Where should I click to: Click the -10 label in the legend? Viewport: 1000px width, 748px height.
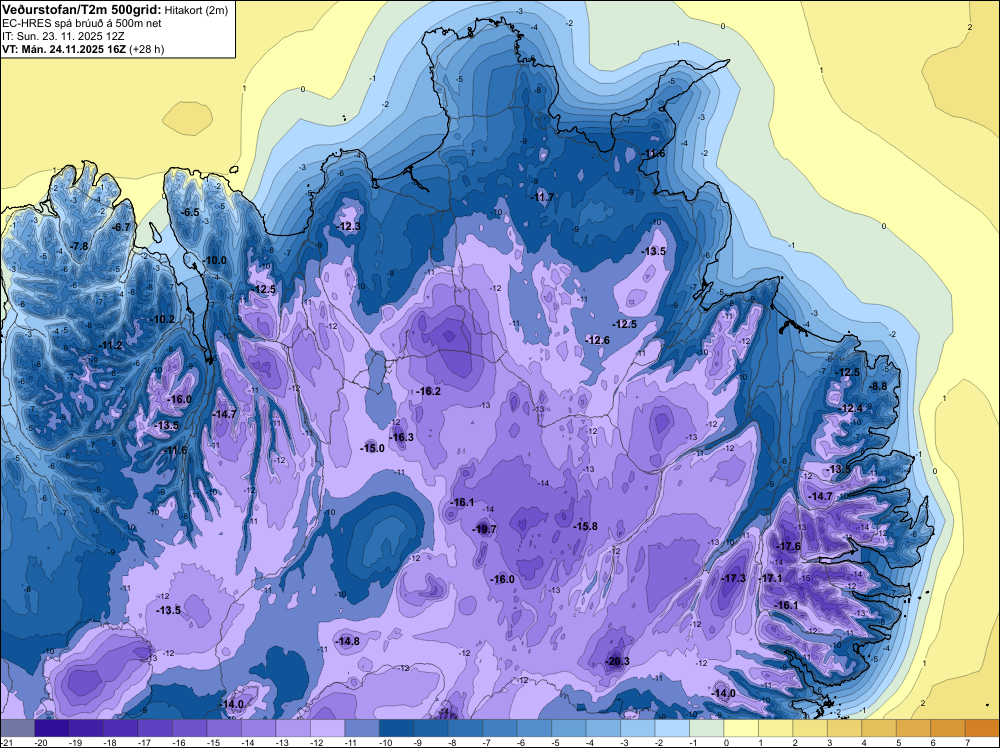click(387, 743)
